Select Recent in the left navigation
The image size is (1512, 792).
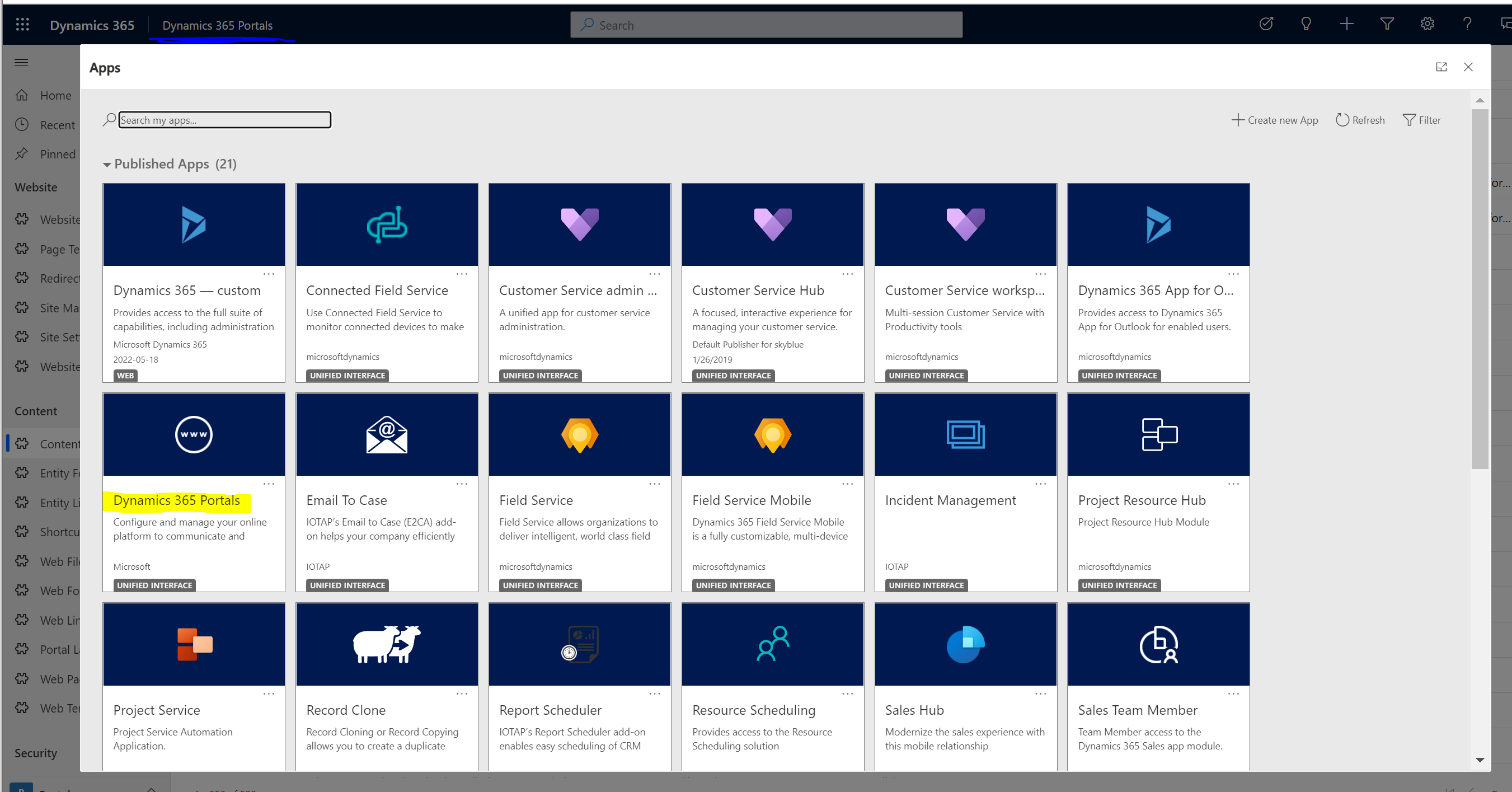(x=57, y=125)
